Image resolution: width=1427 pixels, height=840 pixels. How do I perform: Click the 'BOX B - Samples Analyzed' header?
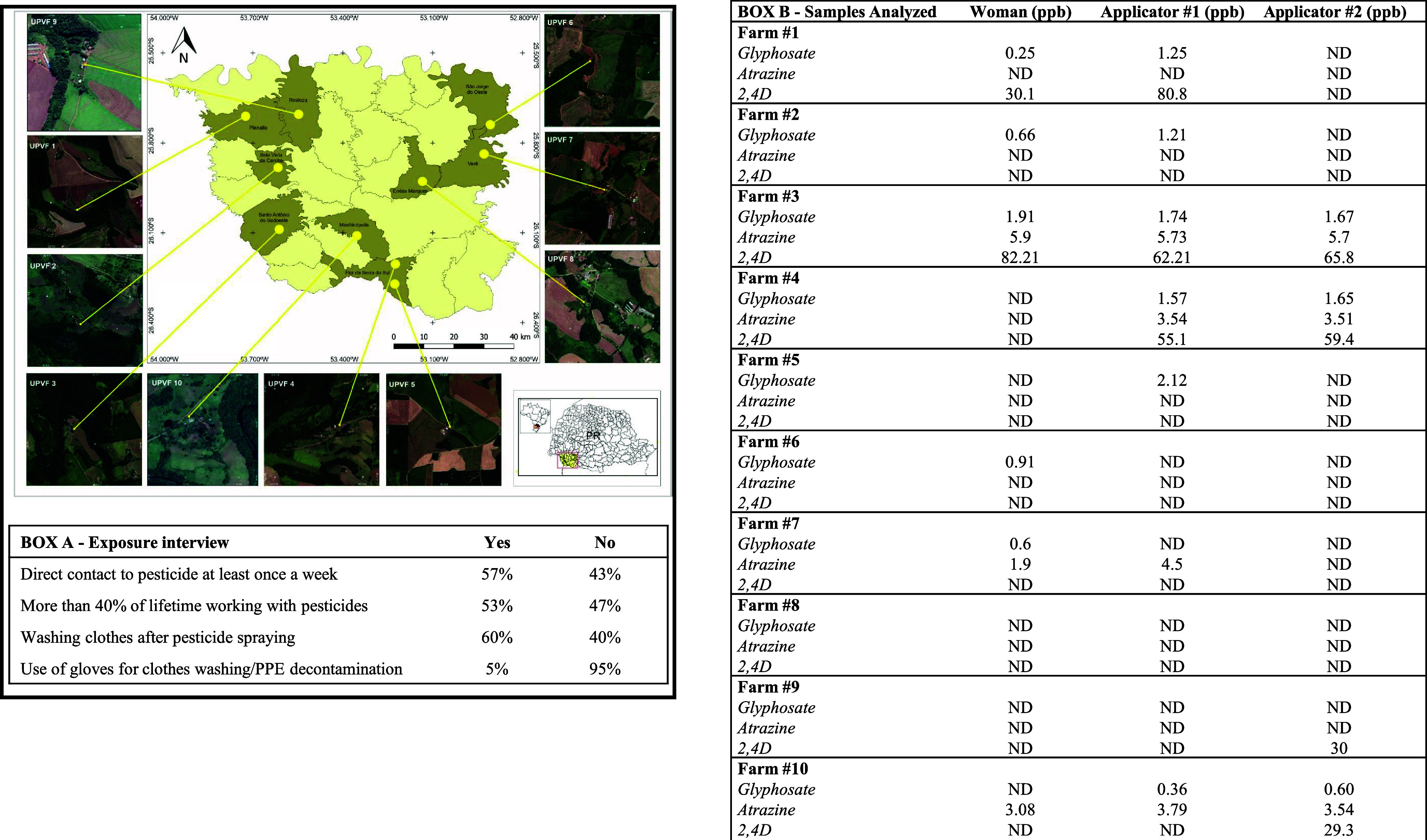pos(837,12)
